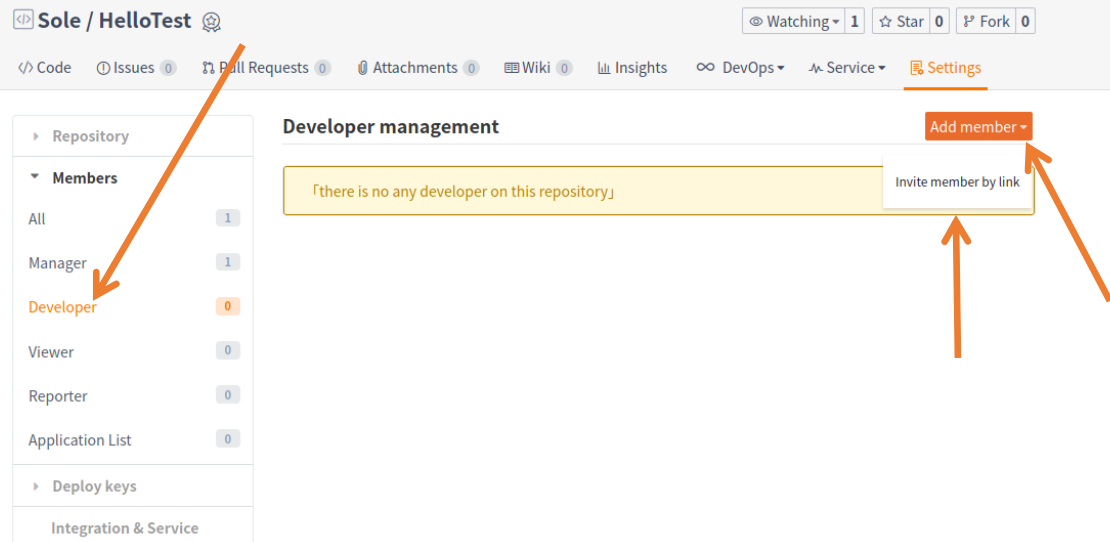Click the fork icon in Fork button
The height and width of the screenshot is (542, 1110).
tap(969, 22)
